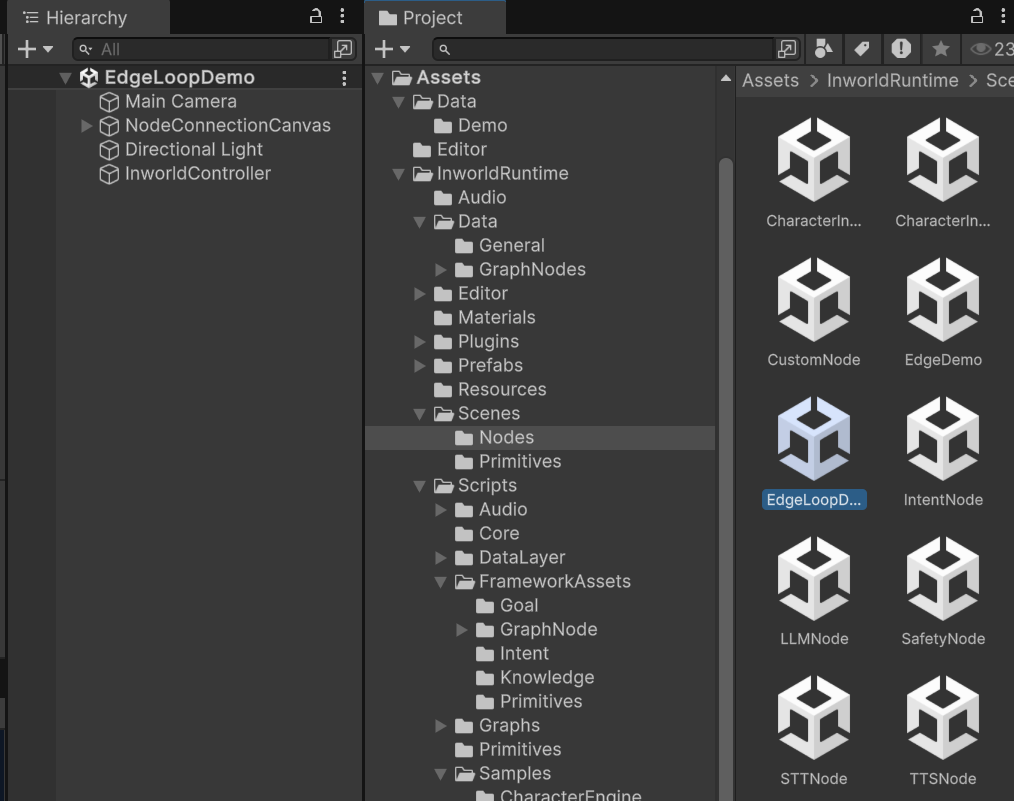This screenshot has height=801, width=1014.
Task: Collapse EdgeLoopDemo scene in Hierarchy
Action: (x=65, y=78)
